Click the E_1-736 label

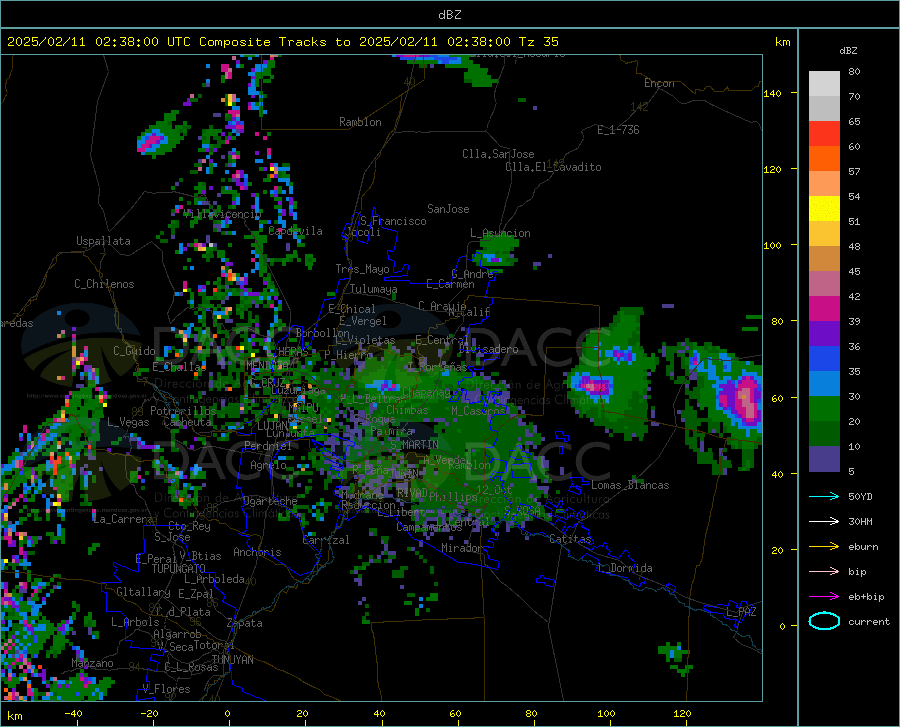618,130
